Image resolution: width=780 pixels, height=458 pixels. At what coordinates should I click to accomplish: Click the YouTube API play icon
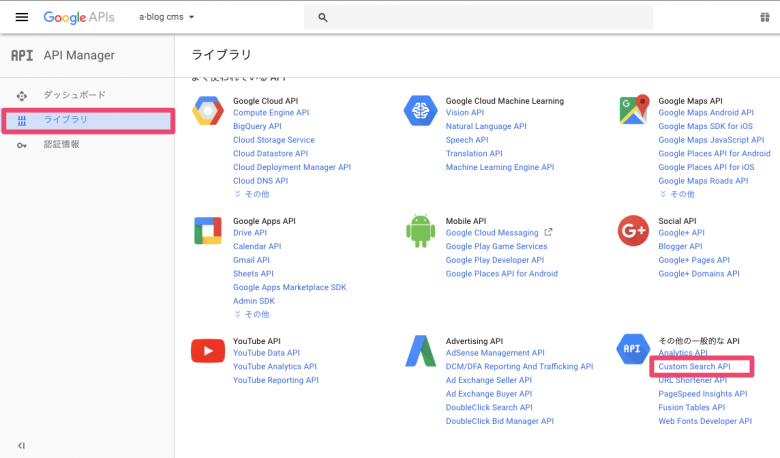tap(208, 350)
